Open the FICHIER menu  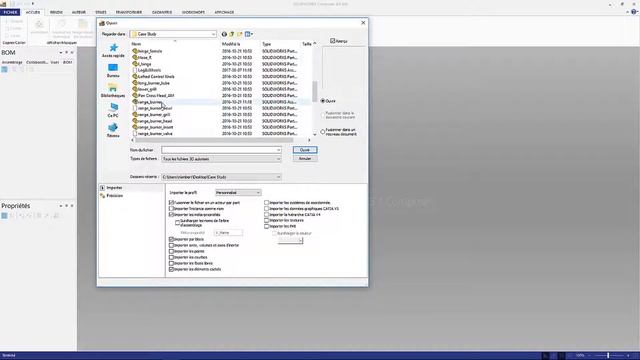[x=10, y=12]
